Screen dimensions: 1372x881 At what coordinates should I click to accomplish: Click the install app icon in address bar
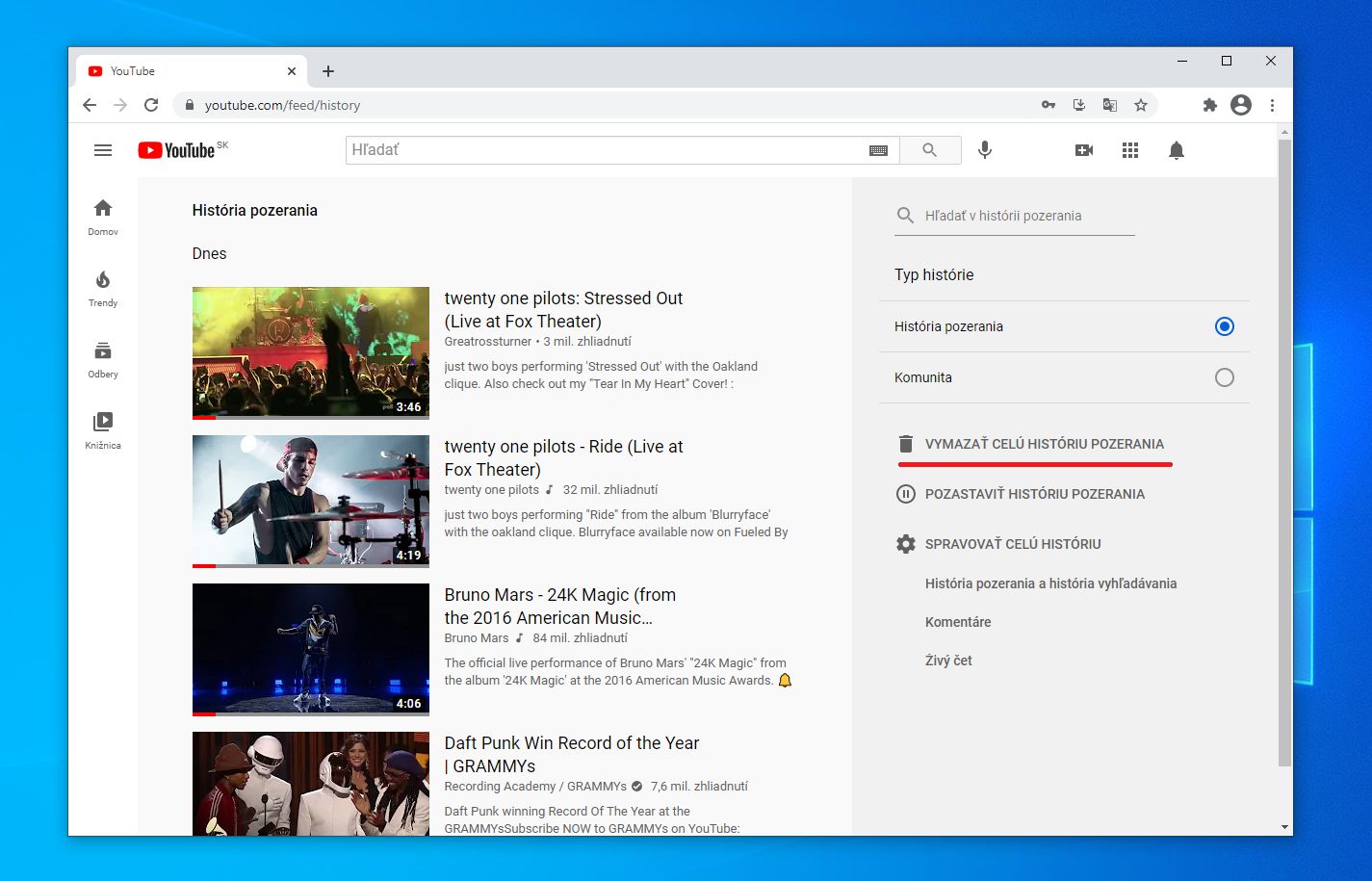pos(1079,105)
